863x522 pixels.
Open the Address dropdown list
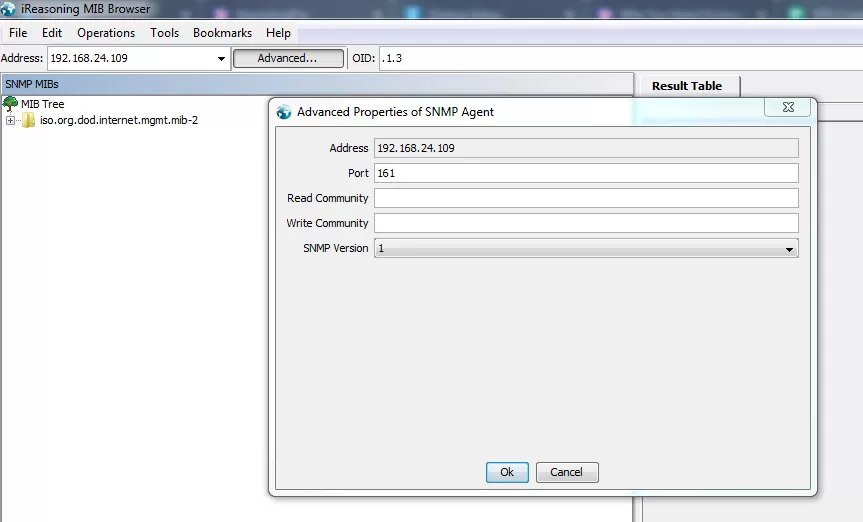click(x=222, y=59)
